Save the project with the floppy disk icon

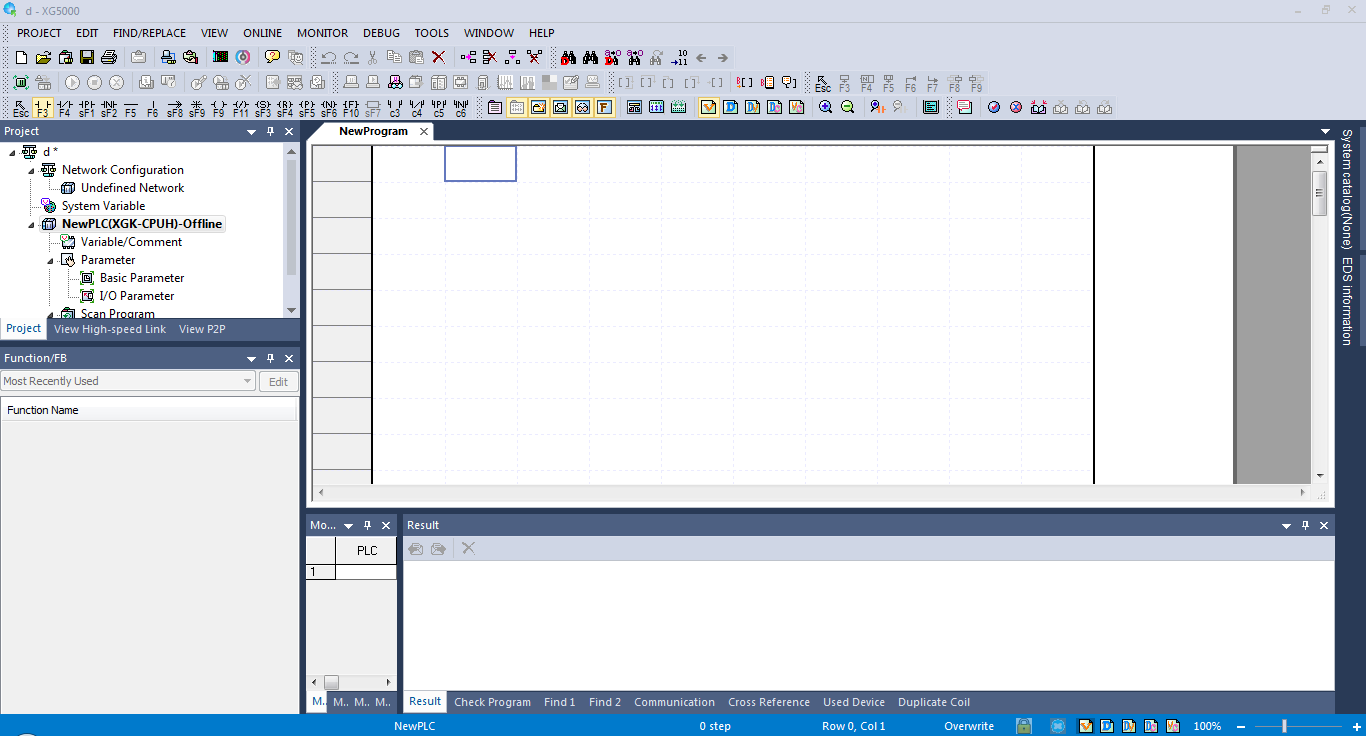(87, 57)
